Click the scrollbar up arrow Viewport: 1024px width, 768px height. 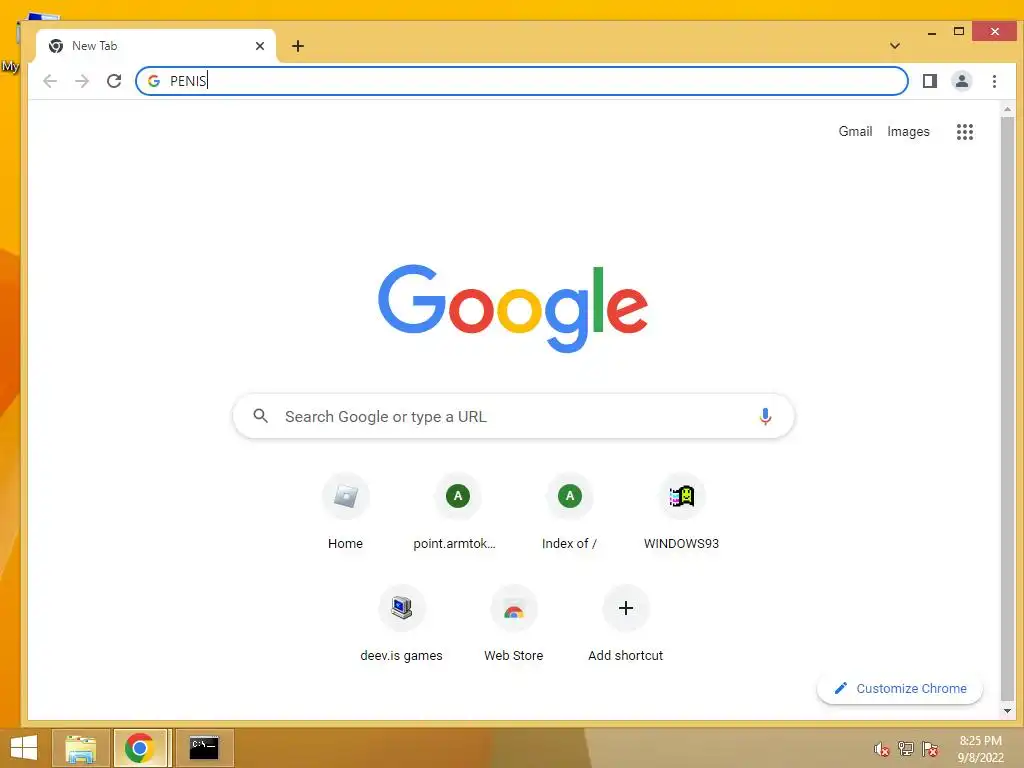(1007, 109)
